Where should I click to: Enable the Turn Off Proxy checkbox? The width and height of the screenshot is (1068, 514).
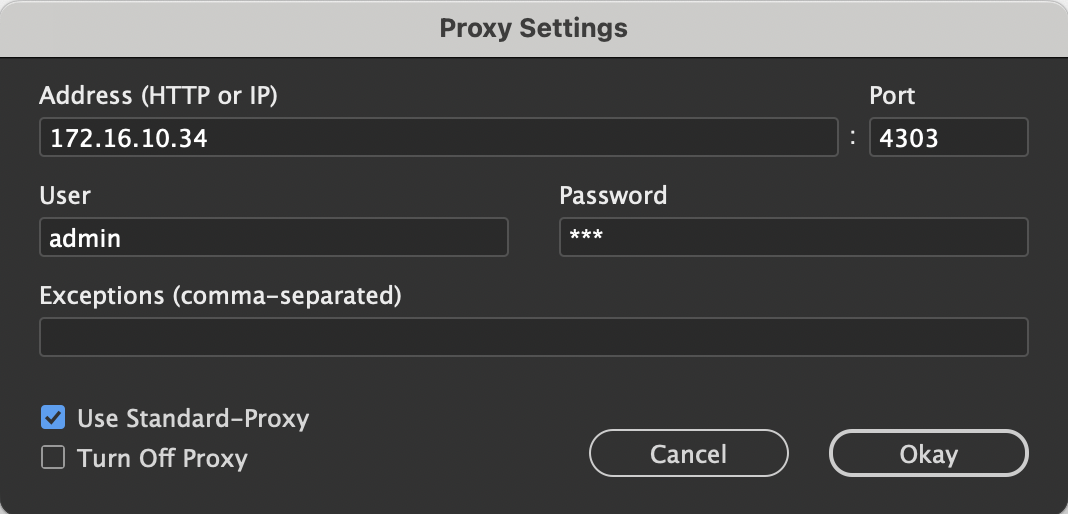53,459
